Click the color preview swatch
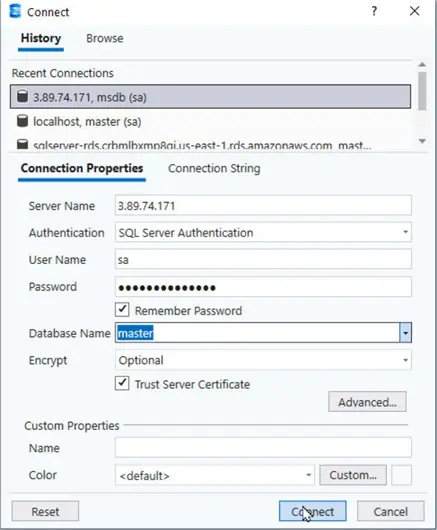Screen dimensions: 437x530 pyautogui.click(x=402, y=475)
